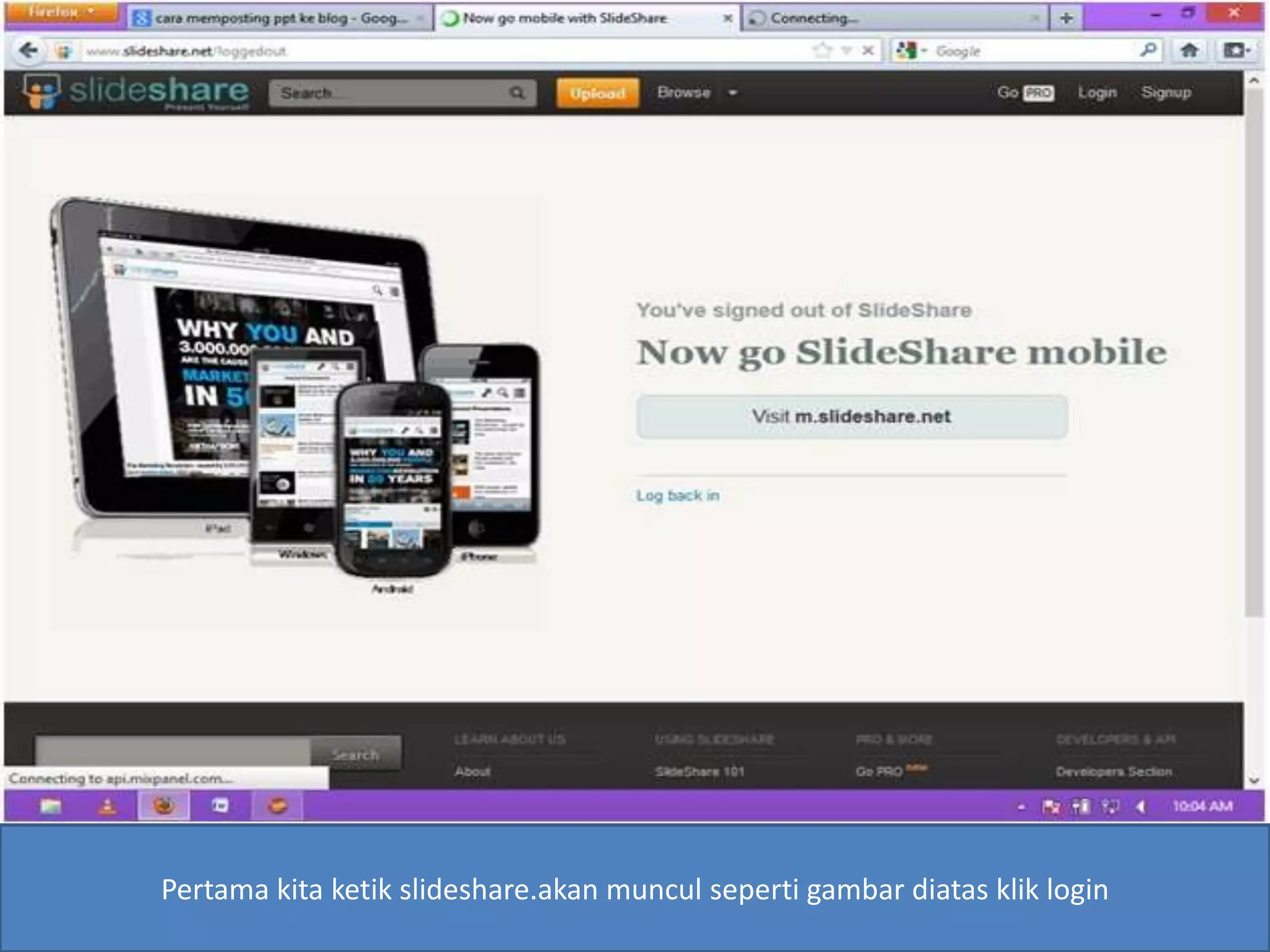
Task: Open new tab with plus icon
Action: (1066, 18)
